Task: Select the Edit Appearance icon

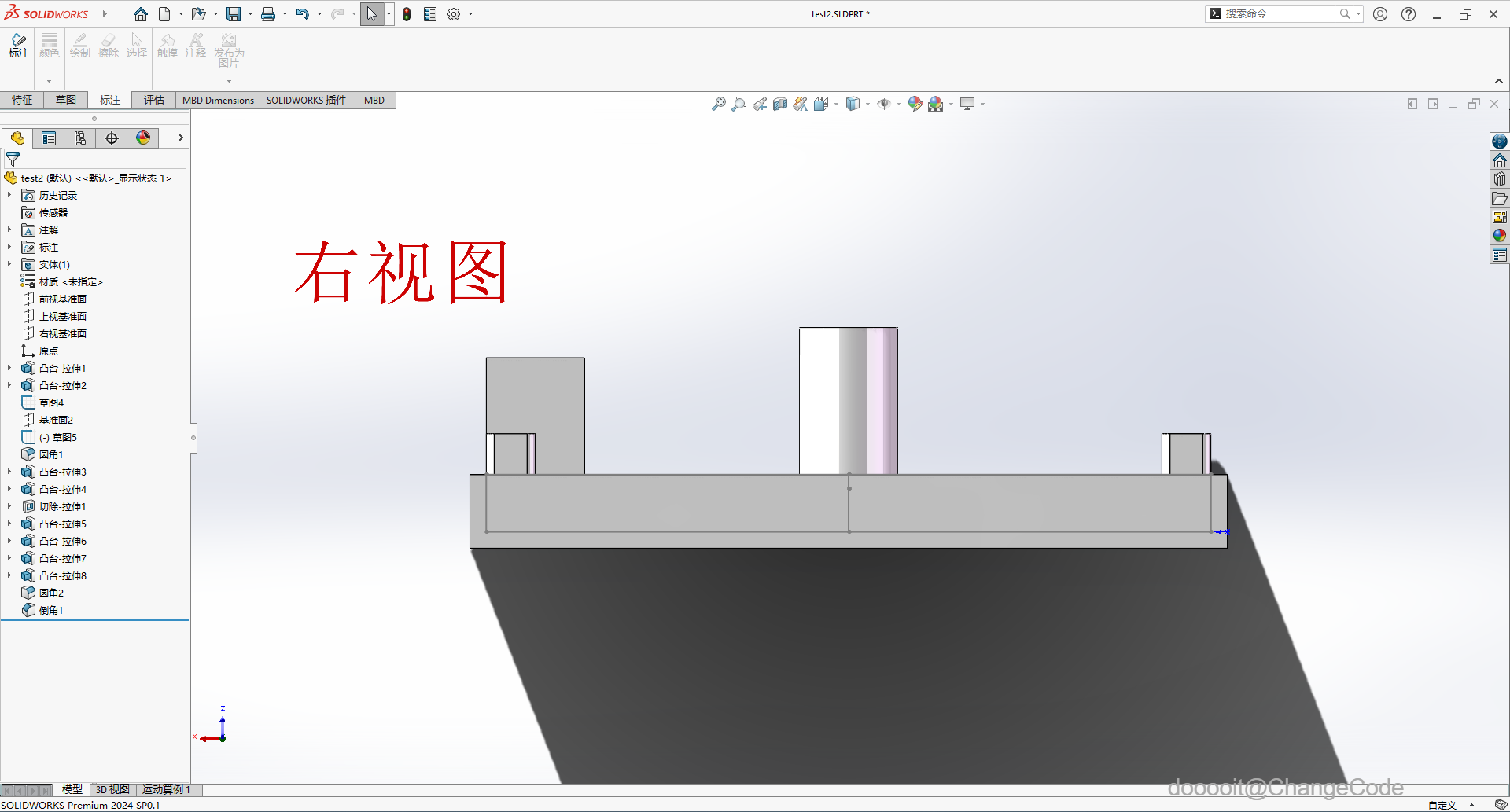Action: pyautogui.click(x=915, y=103)
